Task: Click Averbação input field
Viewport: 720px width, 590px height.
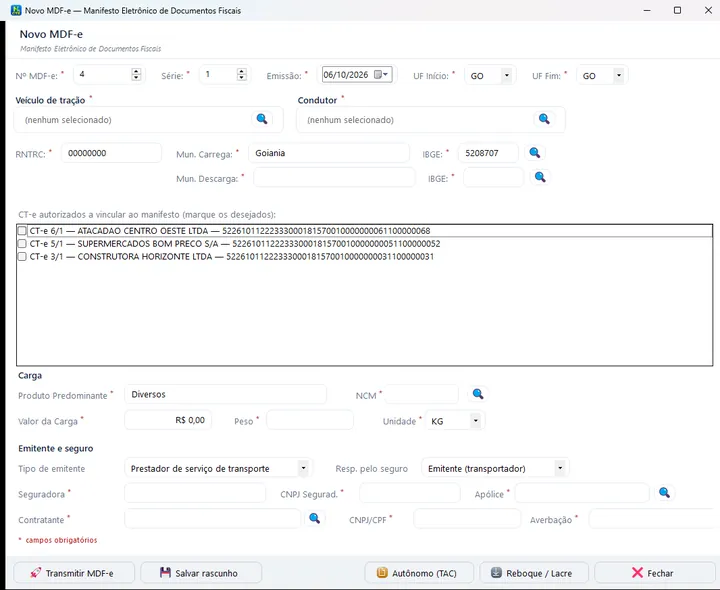Action: point(654,519)
